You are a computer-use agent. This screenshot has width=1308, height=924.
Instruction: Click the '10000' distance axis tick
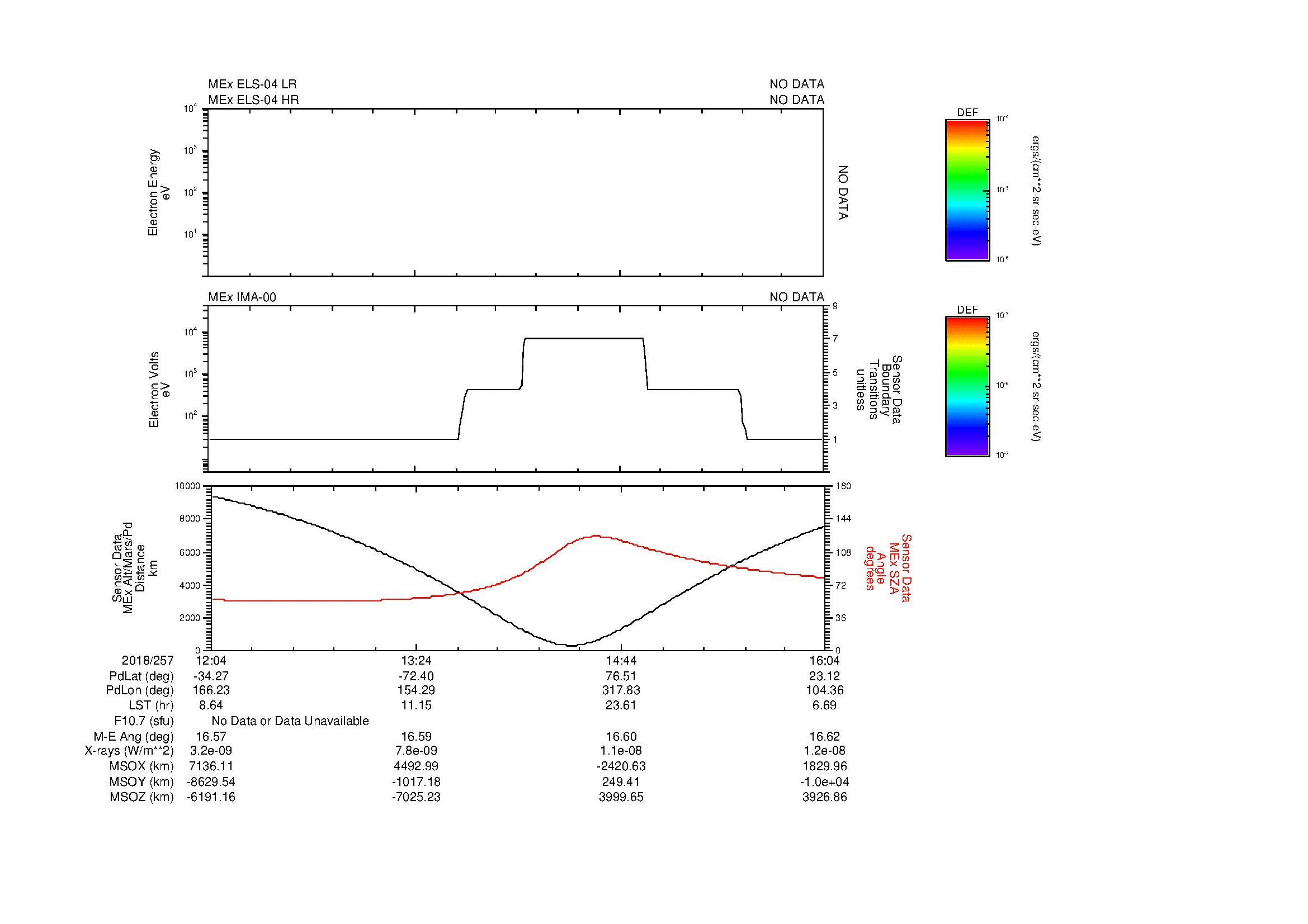click(187, 486)
